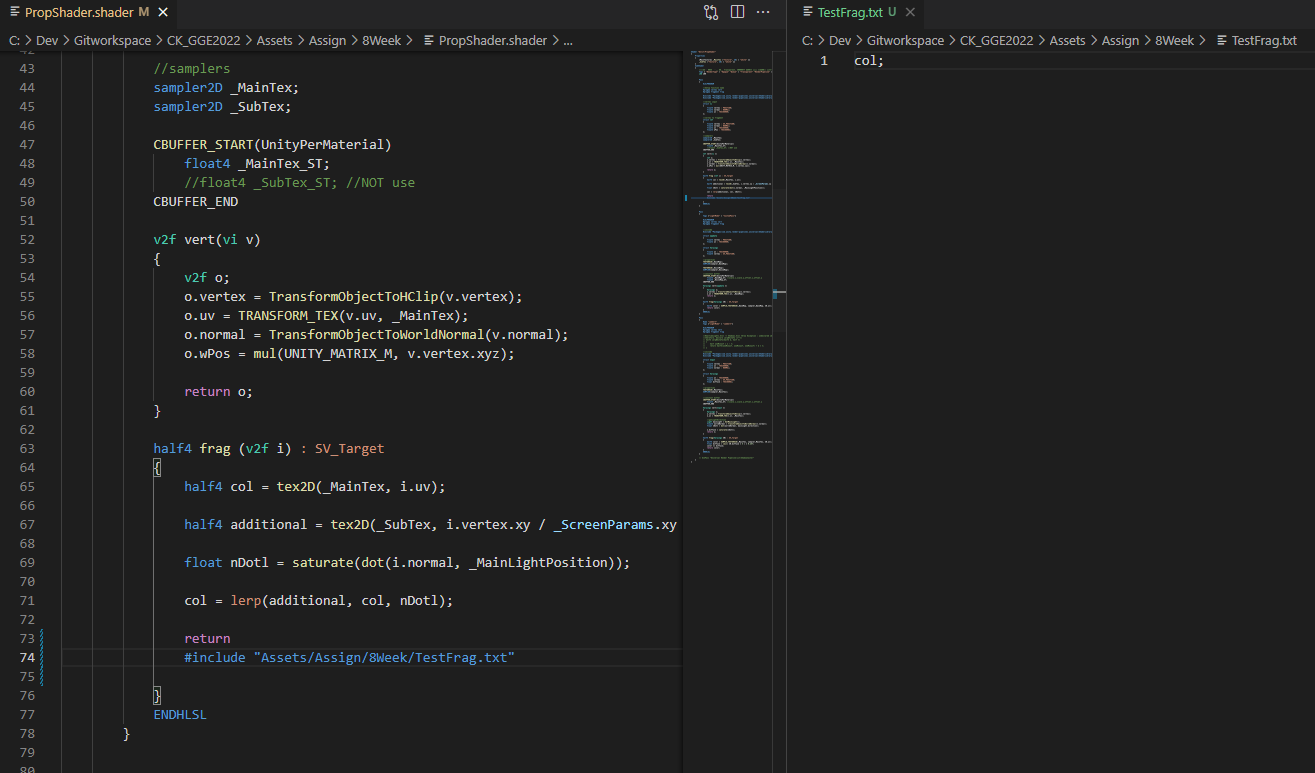This screenshot has width=1315, height=773.
Task: Open Gitworkspace breadcrumb in left editor
Action: [111, 41]
